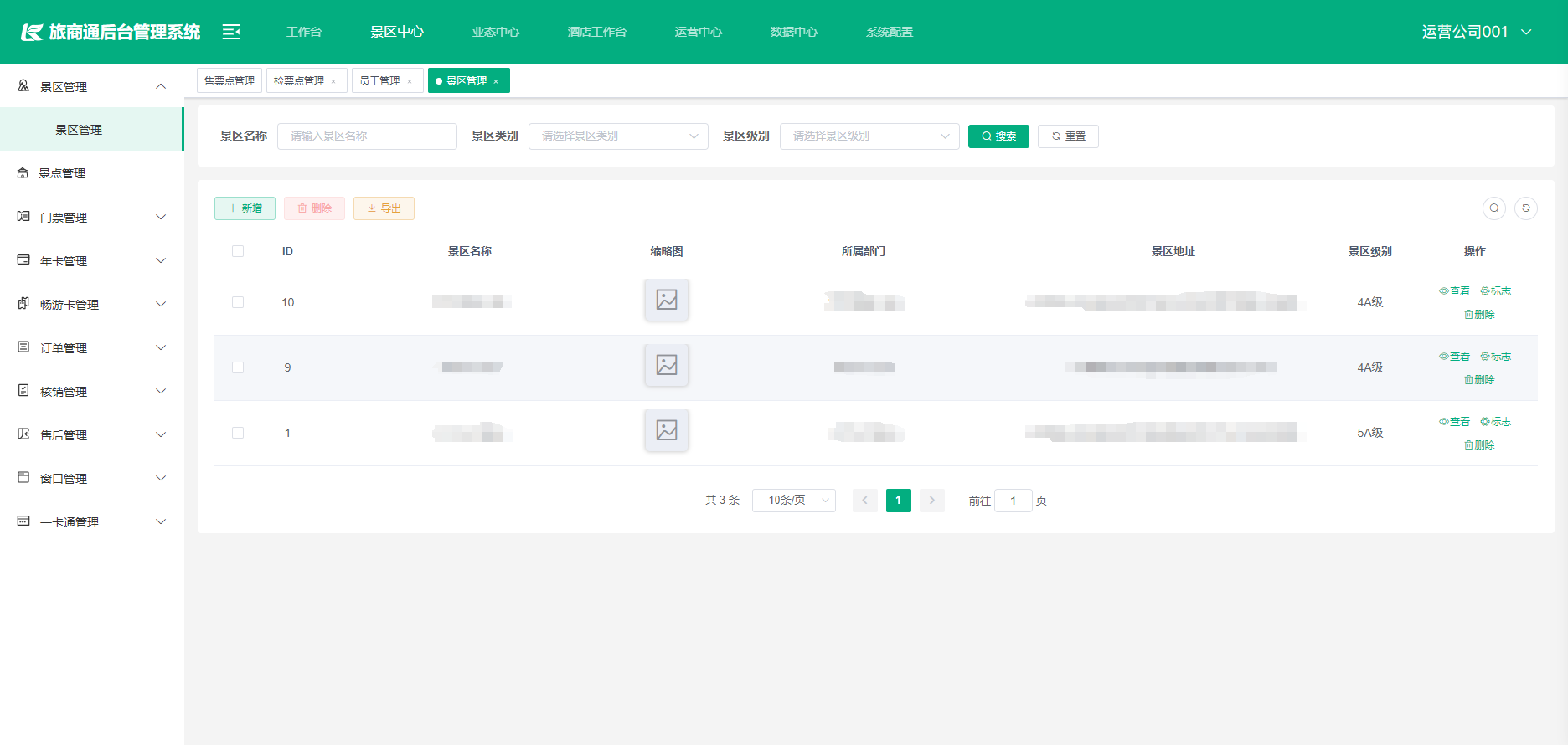Open thumbnail image for ID 1 row

pyautogui.click(x=667, y=430)
